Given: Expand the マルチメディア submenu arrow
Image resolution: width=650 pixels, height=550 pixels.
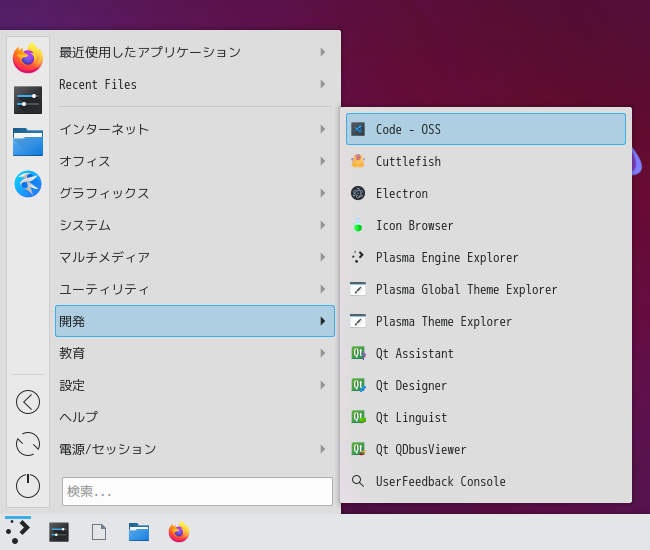Looking at the screenshot, I should pos(323,257).
